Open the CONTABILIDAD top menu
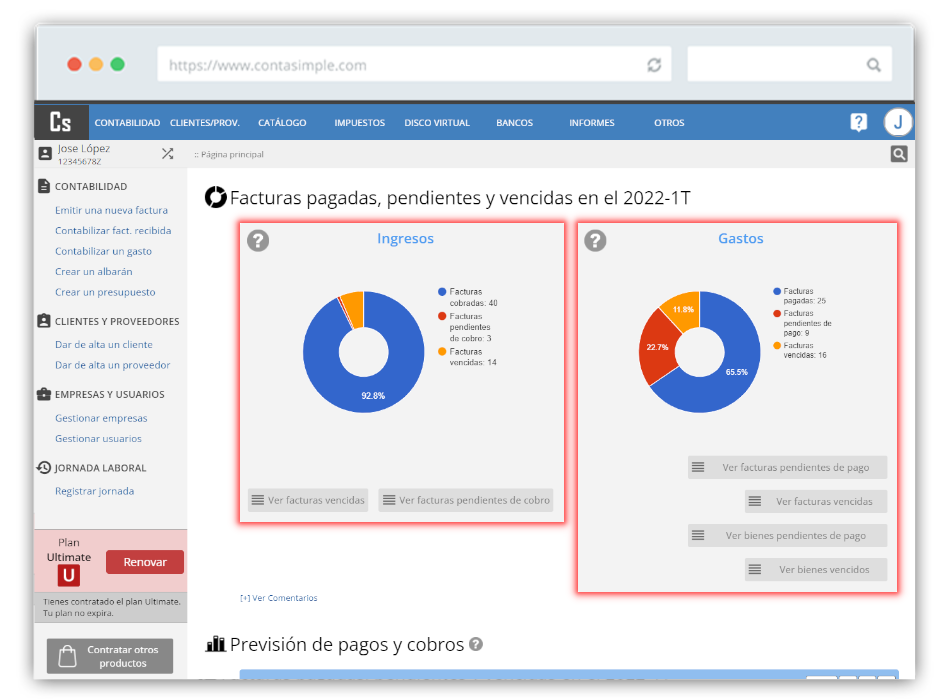950x699 pixels. [x=127, y=122]
